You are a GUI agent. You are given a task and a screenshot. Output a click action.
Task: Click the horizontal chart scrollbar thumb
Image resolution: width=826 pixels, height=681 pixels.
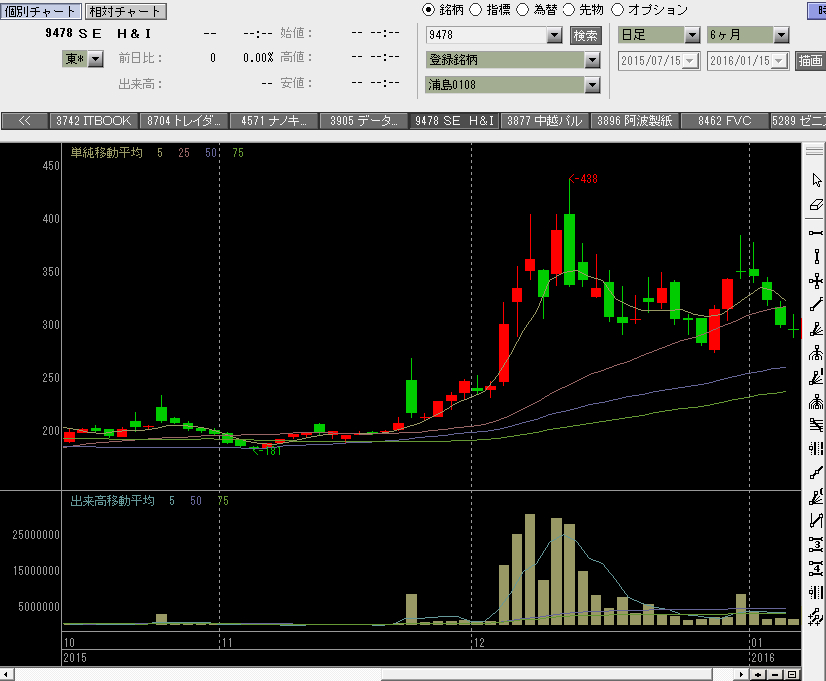547,675
